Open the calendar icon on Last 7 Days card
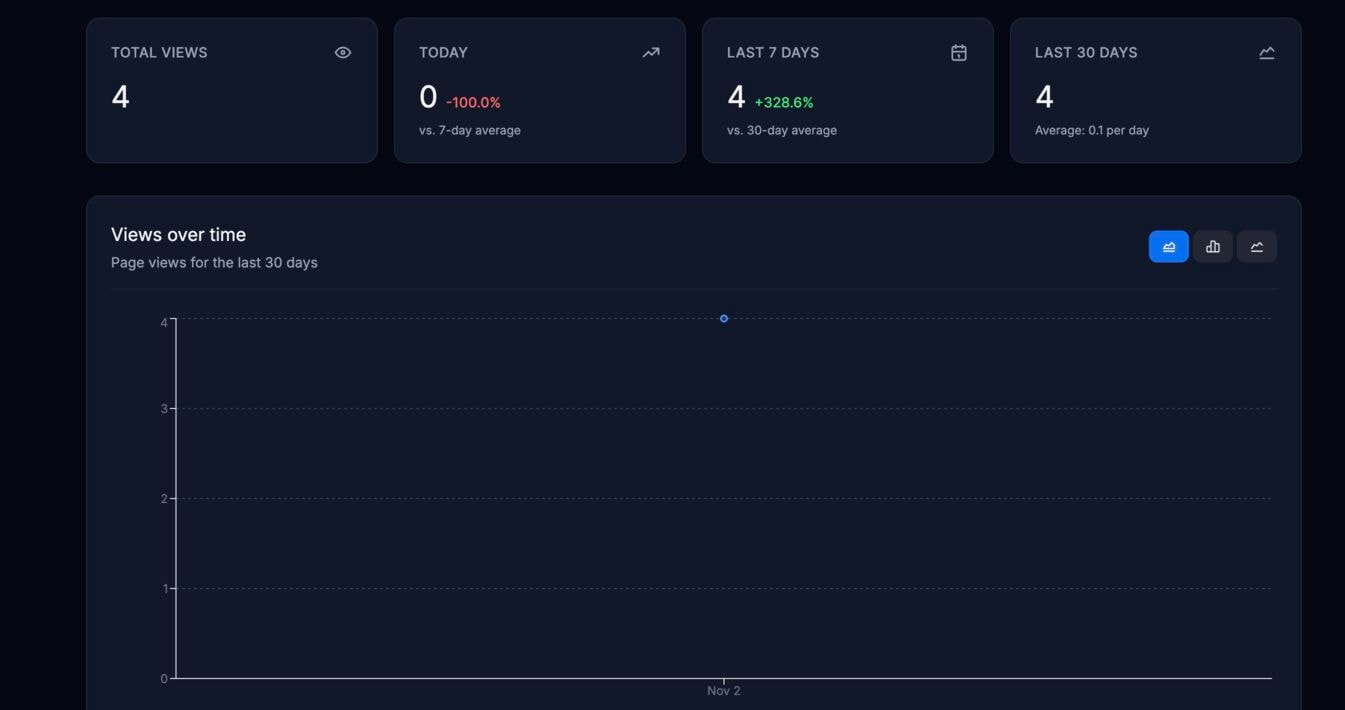The height and width of the screenshot is (710, 1345). 958,52
